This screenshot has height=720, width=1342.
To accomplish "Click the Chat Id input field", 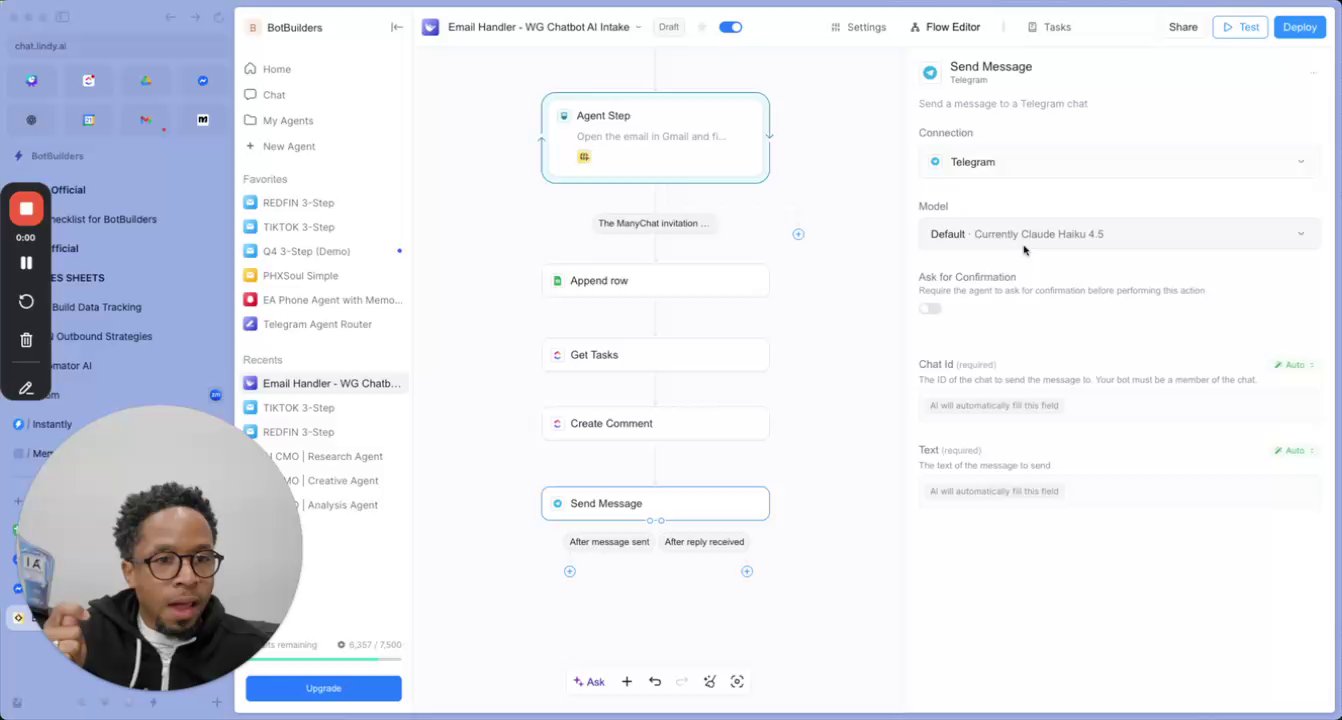I will click(1119, 406).
